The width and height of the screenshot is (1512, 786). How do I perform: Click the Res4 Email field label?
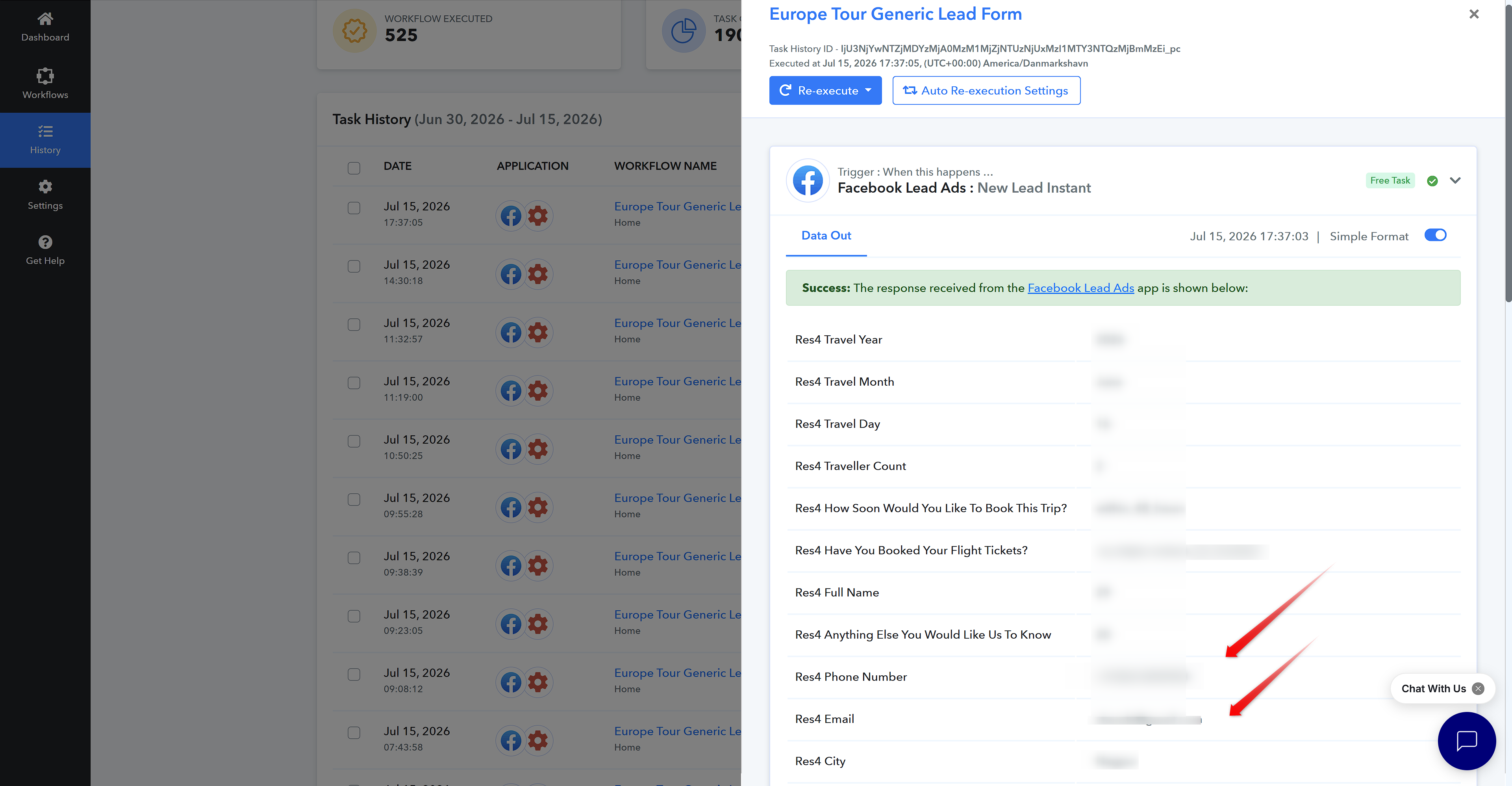coord(824,719)
